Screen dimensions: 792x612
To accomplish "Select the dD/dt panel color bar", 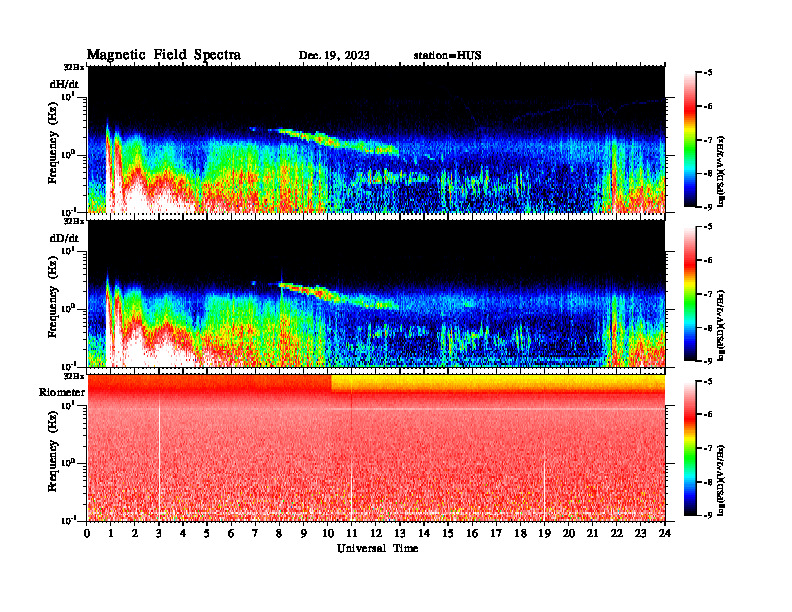I will [x=690, y=294].
